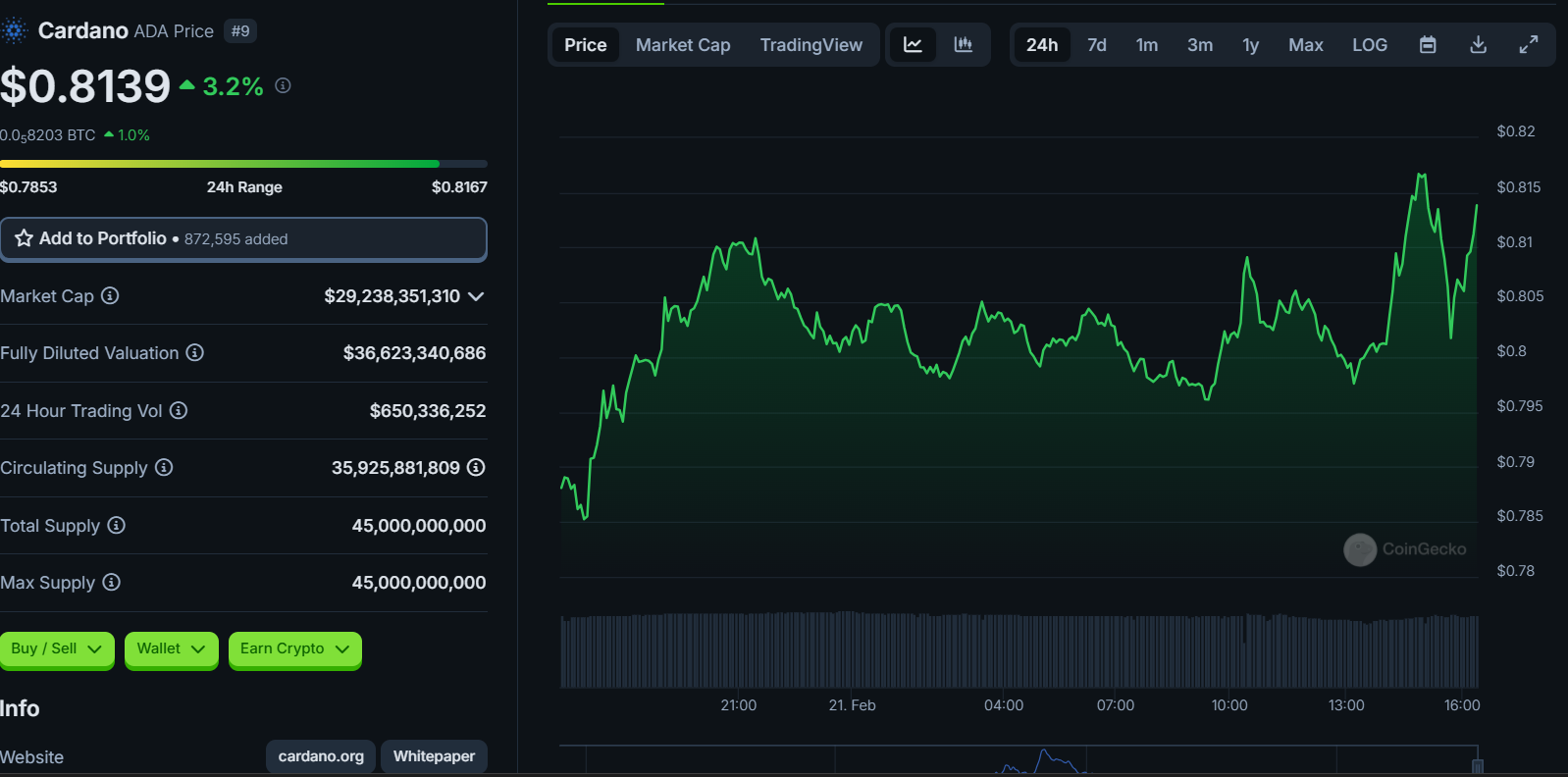Click the $36,623,340,686 valuation value
Viewport: 1568px width, 777px height.
coord(414,353)
